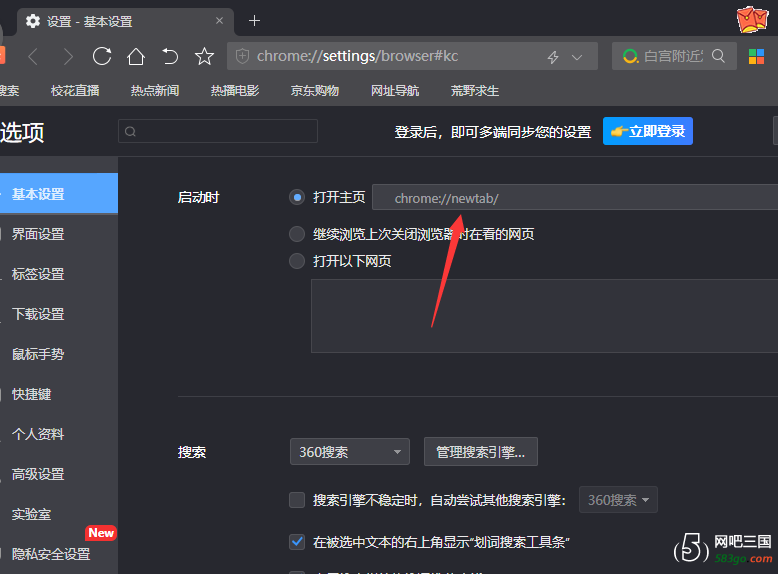Click the magnifier icon in the search box

(719, 56)
